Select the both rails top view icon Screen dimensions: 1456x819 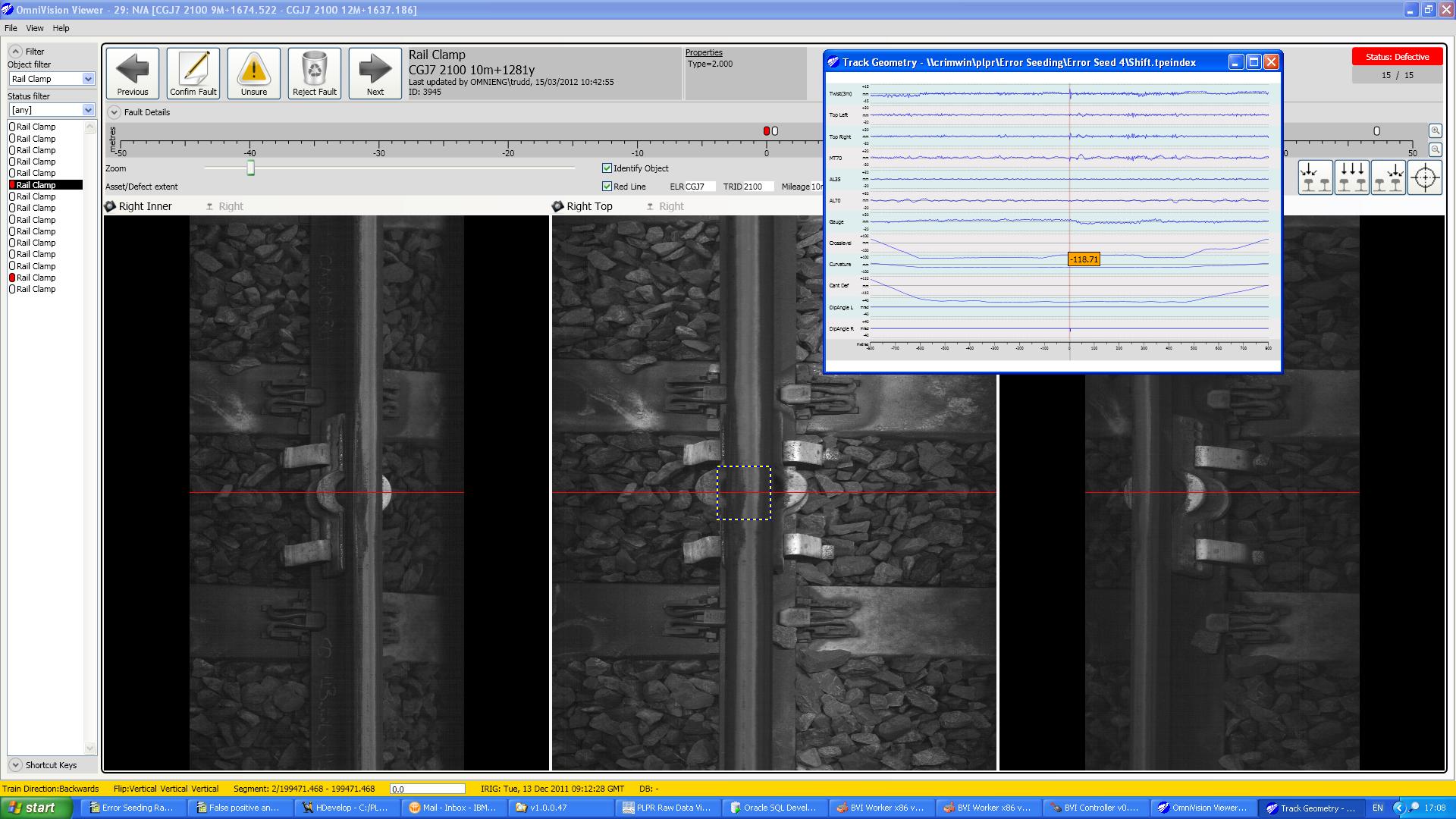pos(1352,178)
